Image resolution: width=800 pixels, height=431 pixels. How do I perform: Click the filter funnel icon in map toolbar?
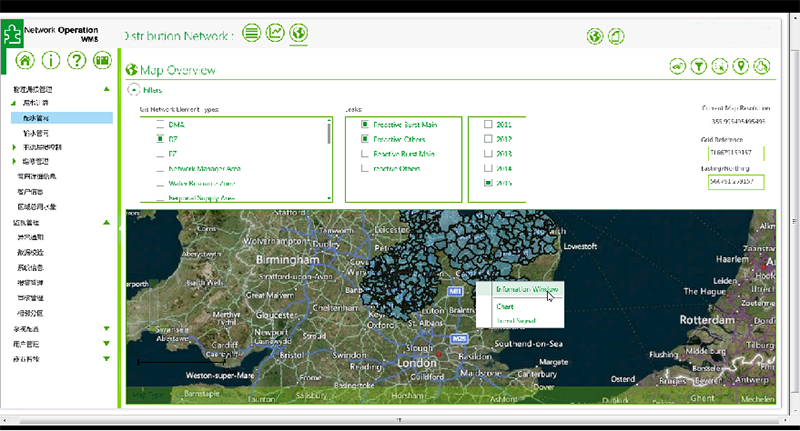[x=699, y=66]
